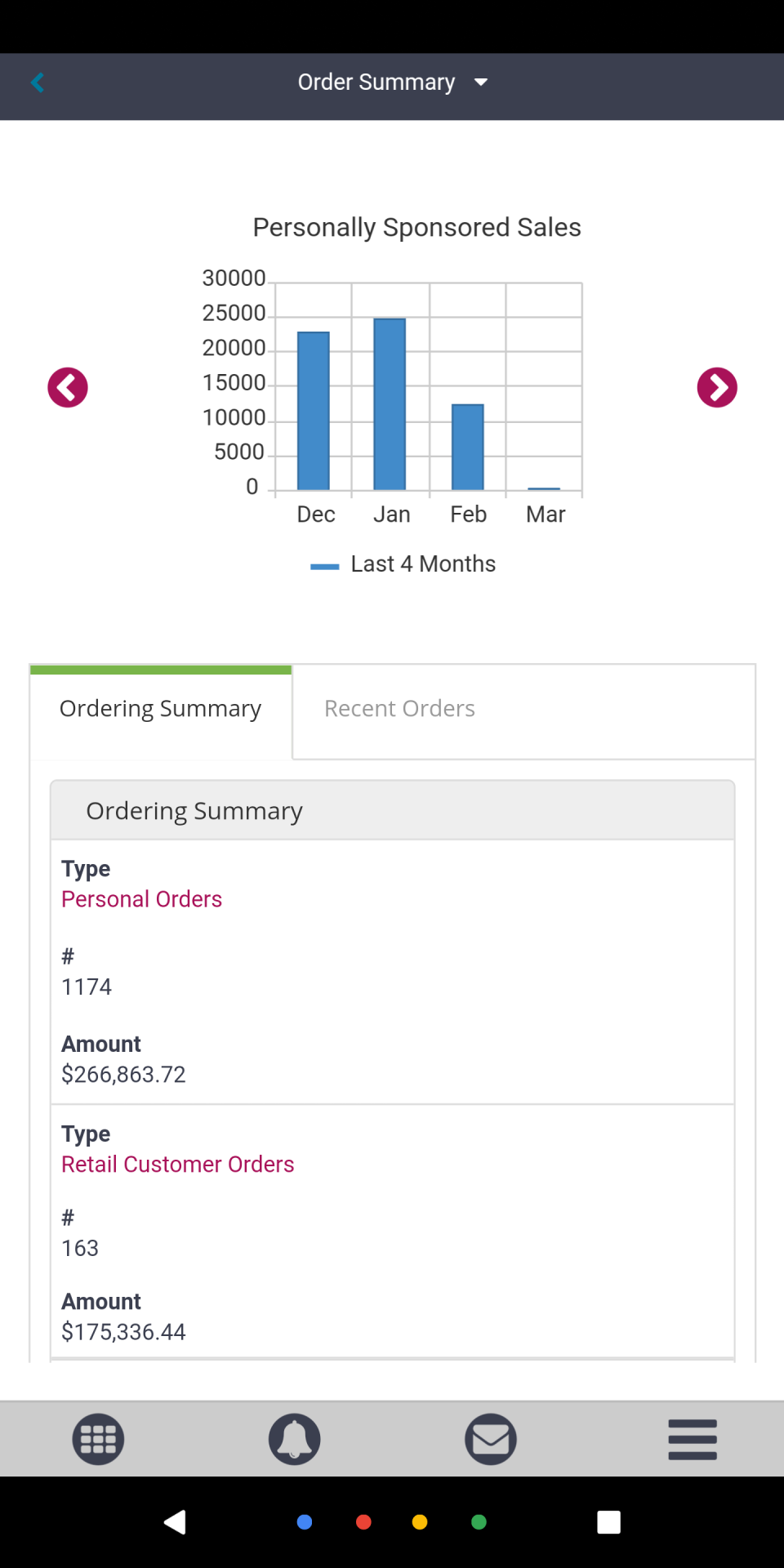This screenshot has height=1568, width=784.
Task: Open the Retail Customer Orders link
Action: [x=177, y=1165]
